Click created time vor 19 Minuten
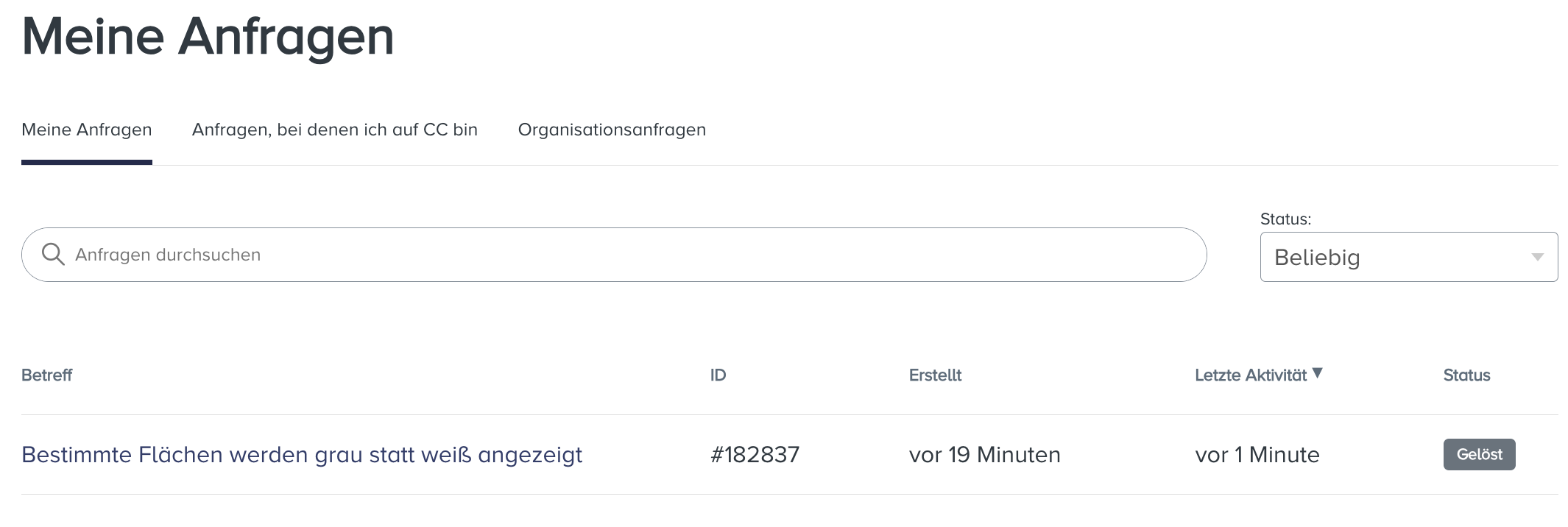Screen dimensions: 1568x527 (984, 455)
